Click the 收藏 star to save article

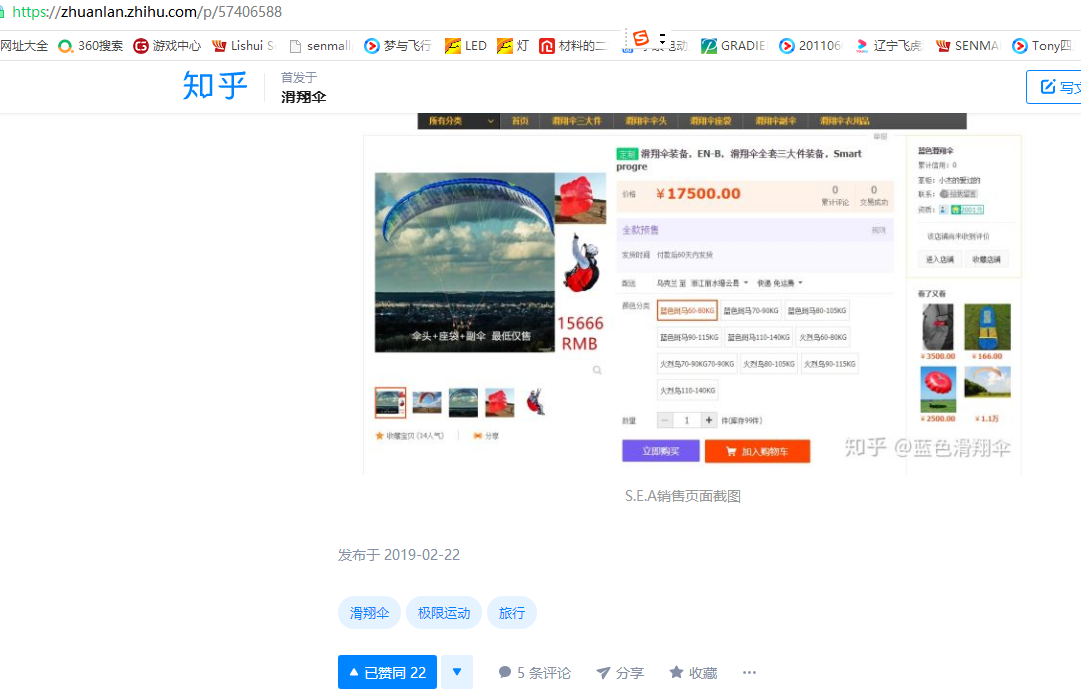click(693, 672)
